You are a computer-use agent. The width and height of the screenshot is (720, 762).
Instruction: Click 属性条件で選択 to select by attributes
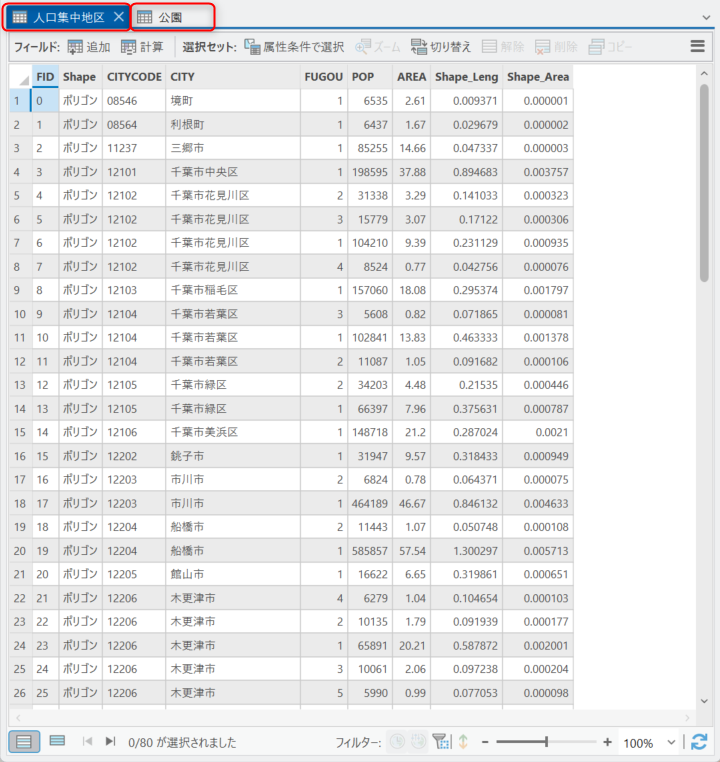pyautogui.click(x=294, y=47)
